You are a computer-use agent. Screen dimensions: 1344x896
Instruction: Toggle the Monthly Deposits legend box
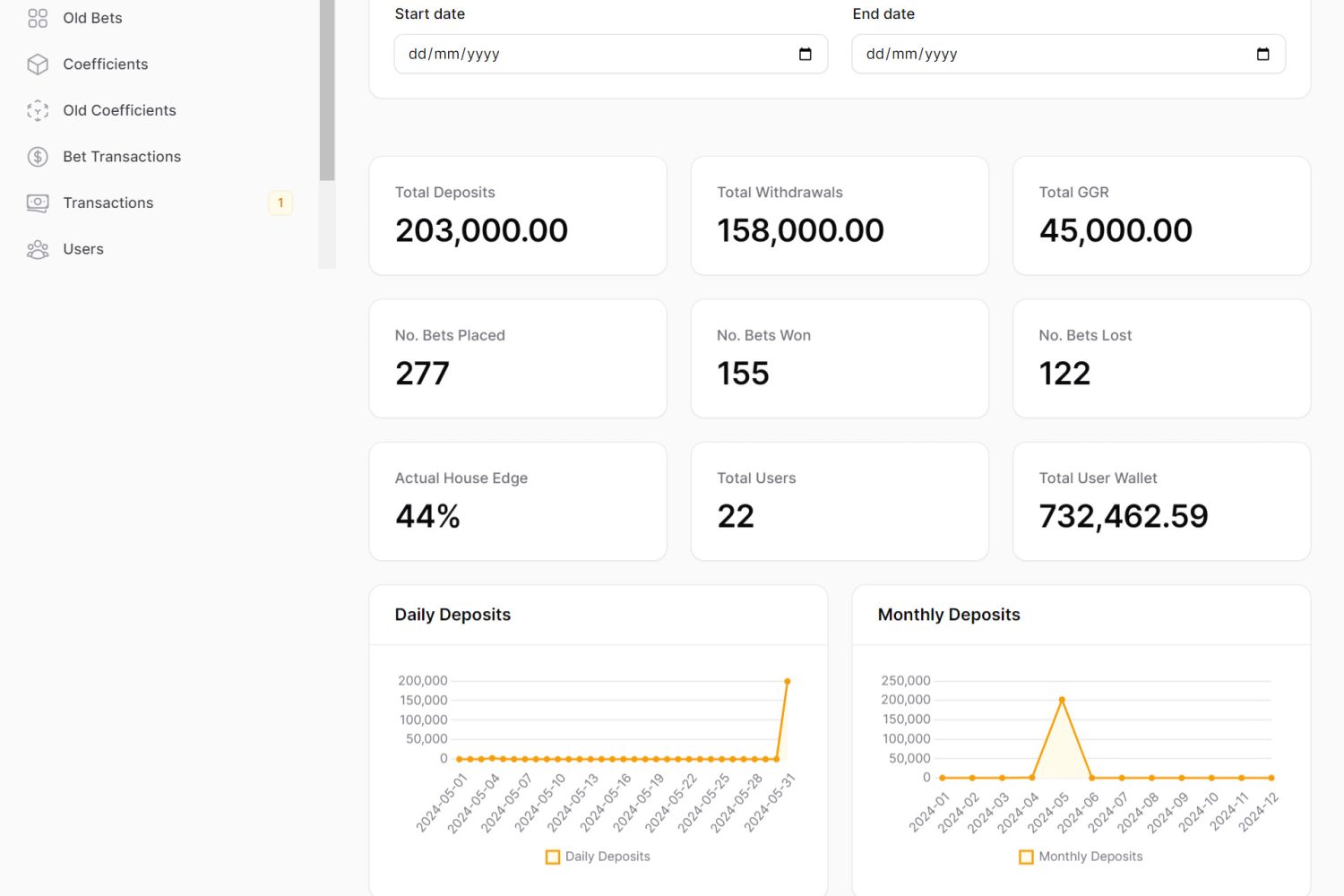pos(1026,857)
